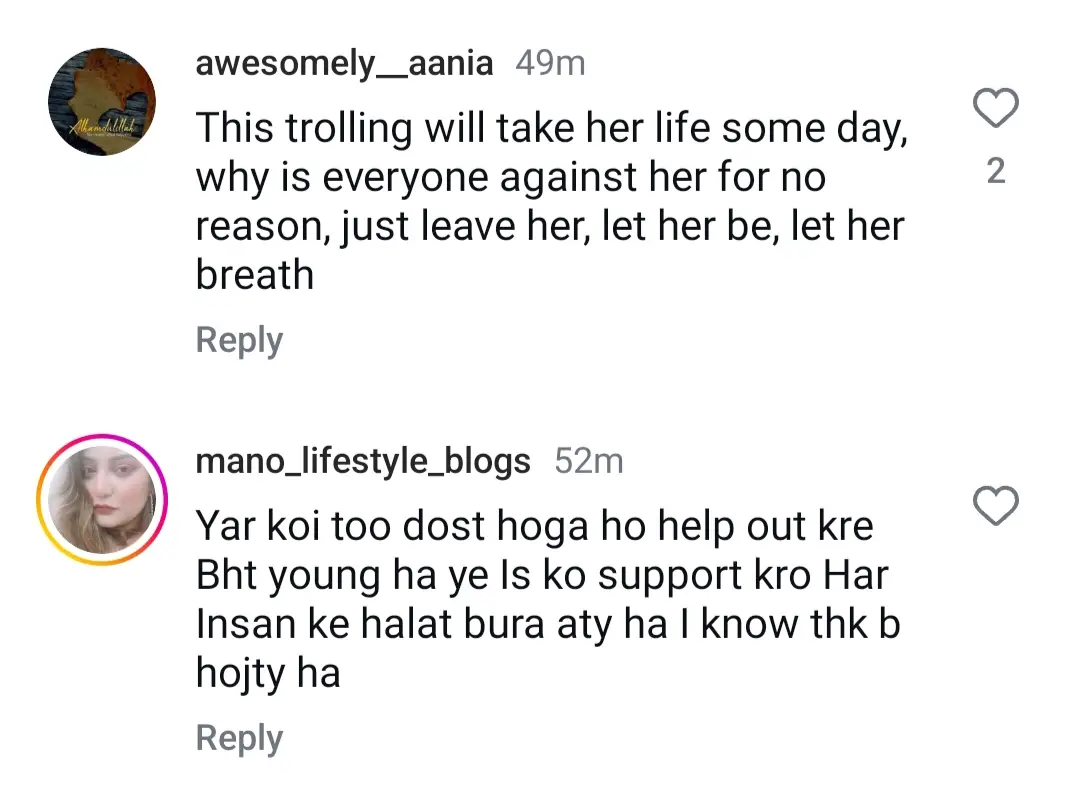Screen dimensions: 1080x792
Task: Like the comment by awesomely__aania
Action: pyautogui.click(x=995, y=108)
